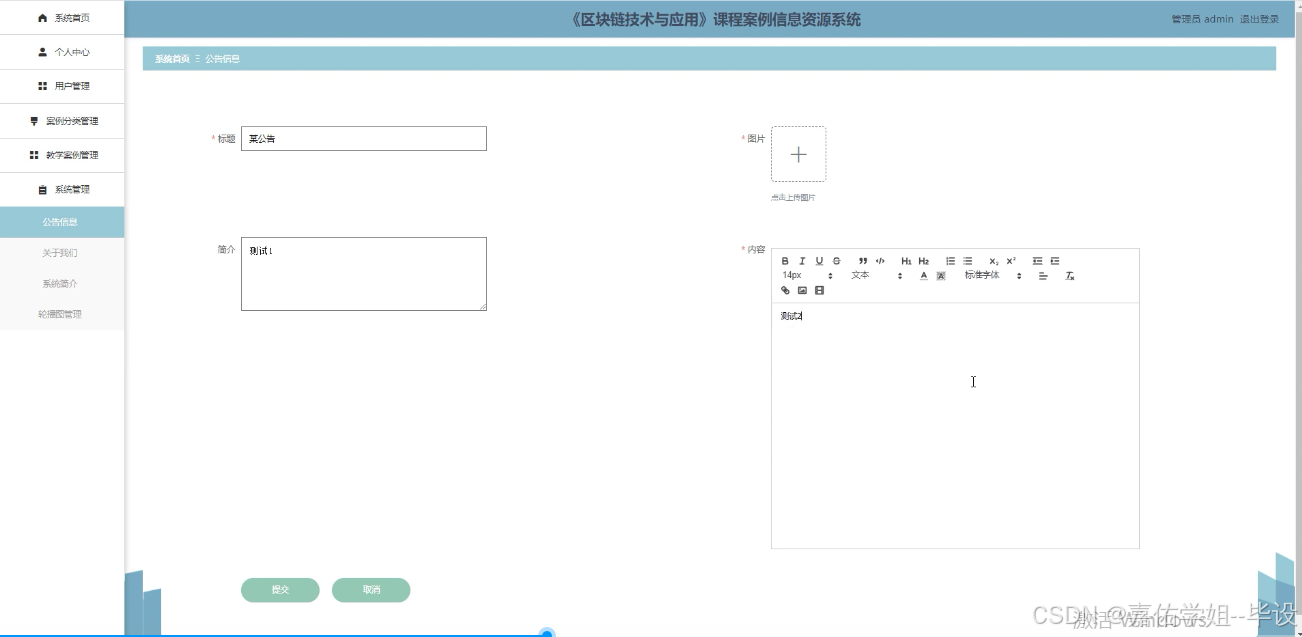Insert an image into the editor content
This screenshot has height=637, width=1302.
click(802, 290)
